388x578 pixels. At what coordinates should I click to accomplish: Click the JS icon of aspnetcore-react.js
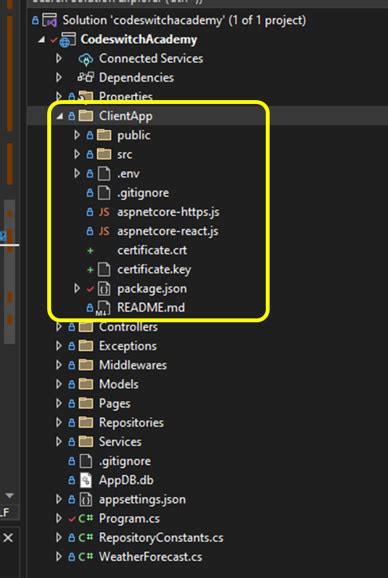click(104, 231)
